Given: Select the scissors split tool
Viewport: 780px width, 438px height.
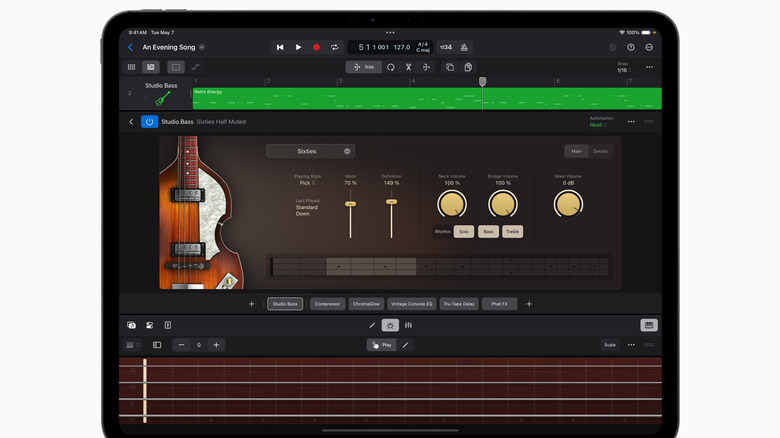Looking at the screenshot, I should pyautogui.click(x=408, y=67).
